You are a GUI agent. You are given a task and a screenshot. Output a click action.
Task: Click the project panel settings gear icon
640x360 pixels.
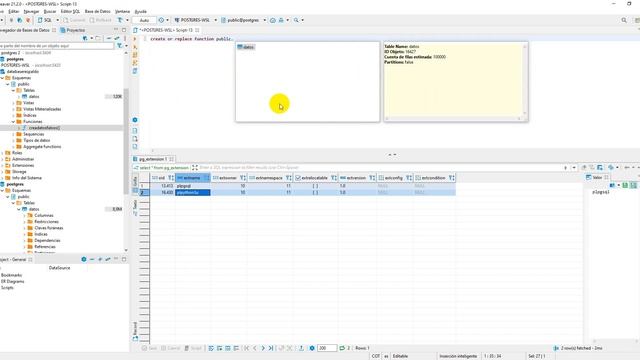[84, 259]
